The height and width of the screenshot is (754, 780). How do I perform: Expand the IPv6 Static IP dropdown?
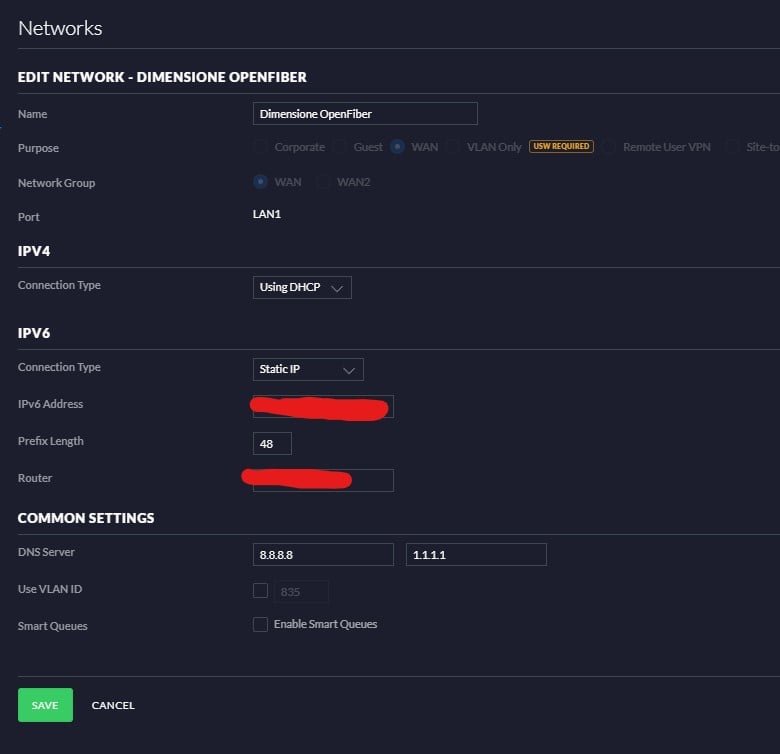307,370
